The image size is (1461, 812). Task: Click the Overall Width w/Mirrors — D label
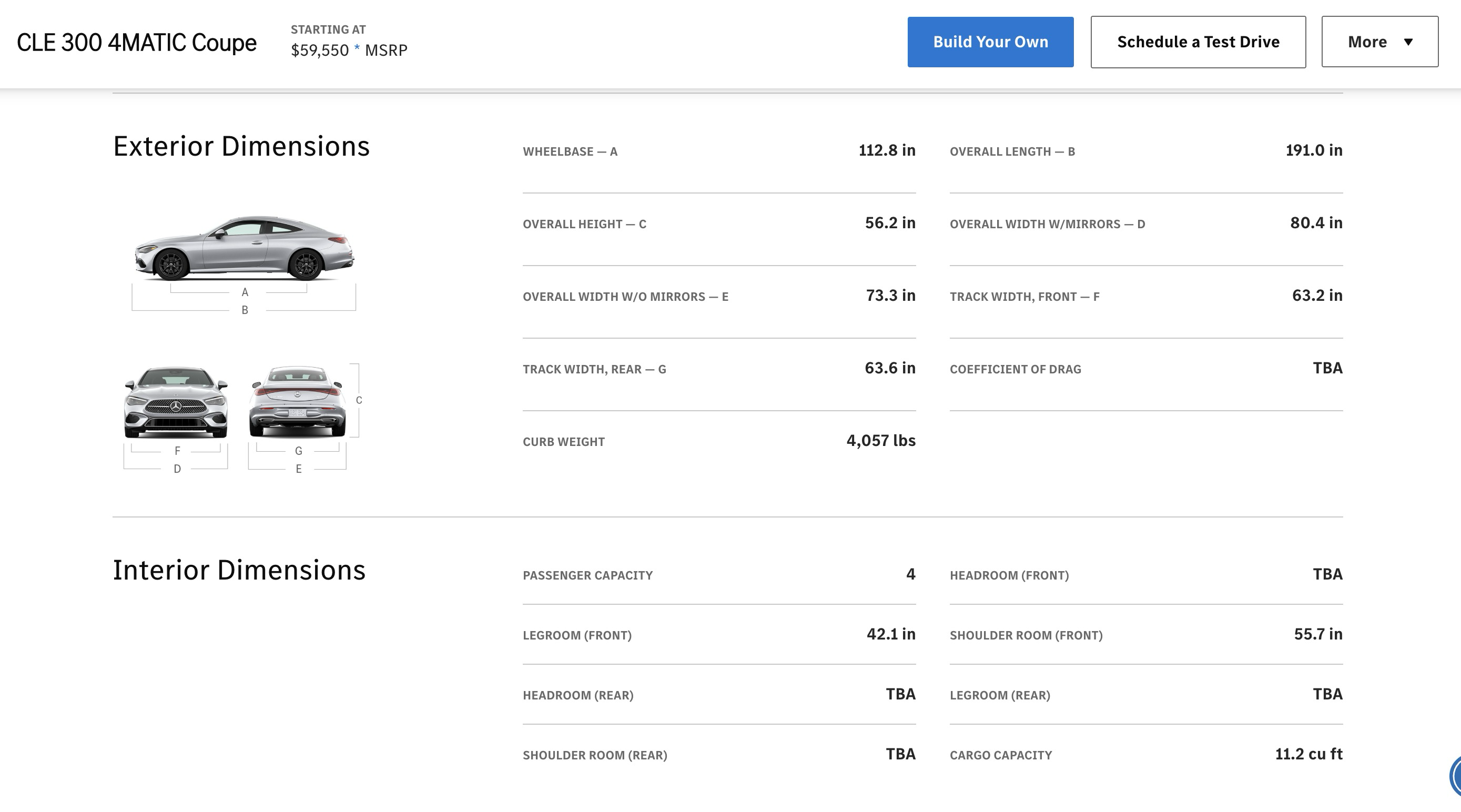pyautogui.click(x=1047, y=224)
